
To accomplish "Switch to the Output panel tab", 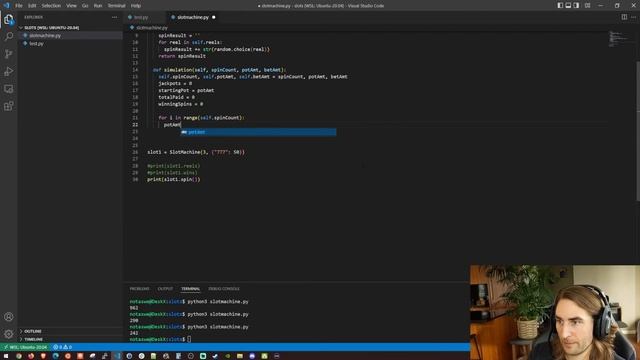I will pyautogui.click(x=165, y=289).
